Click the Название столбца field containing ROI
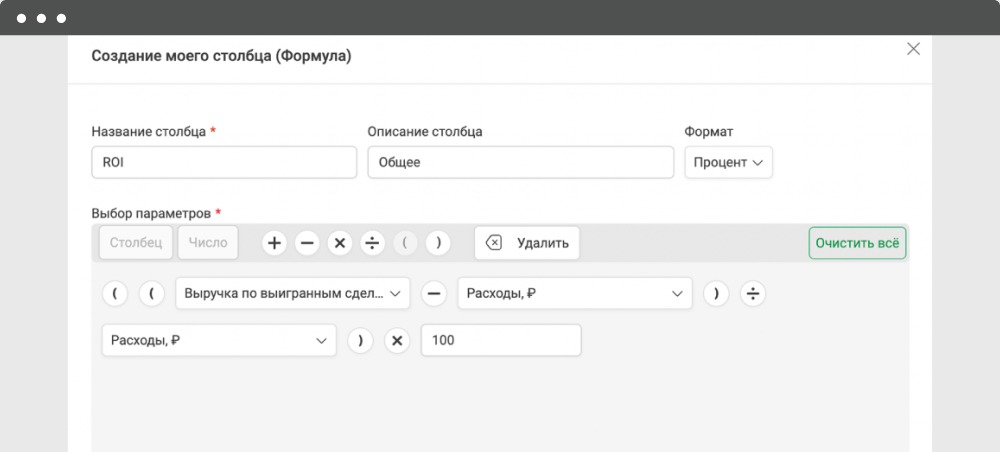 (x=224, y=163)
